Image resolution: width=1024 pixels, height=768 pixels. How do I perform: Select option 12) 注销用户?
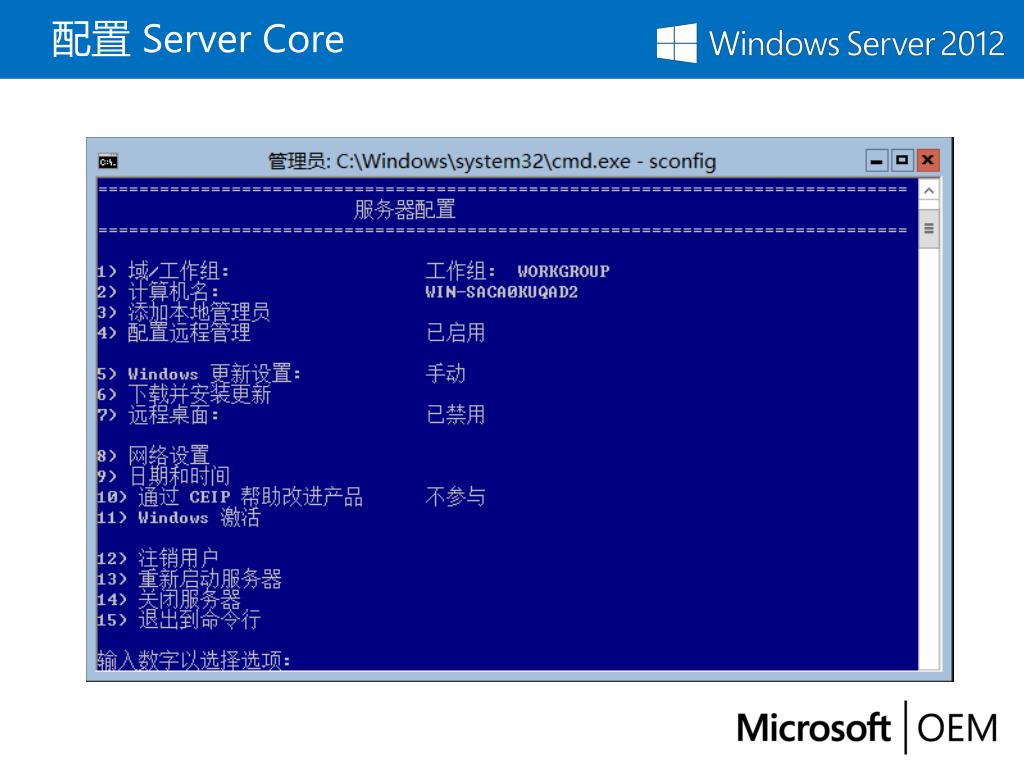point(157,558)
